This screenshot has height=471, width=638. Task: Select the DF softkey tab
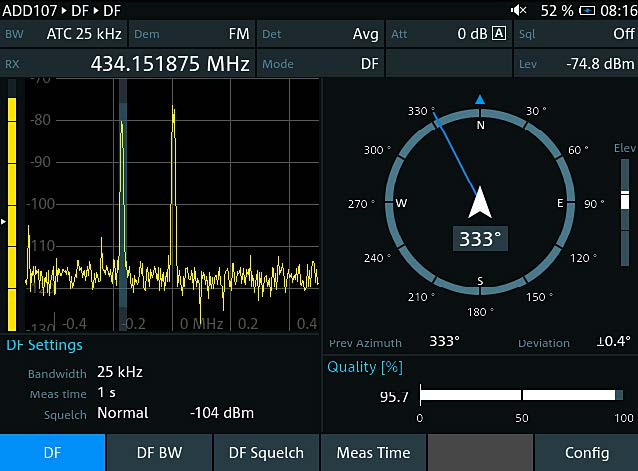(x=52, y=452)
